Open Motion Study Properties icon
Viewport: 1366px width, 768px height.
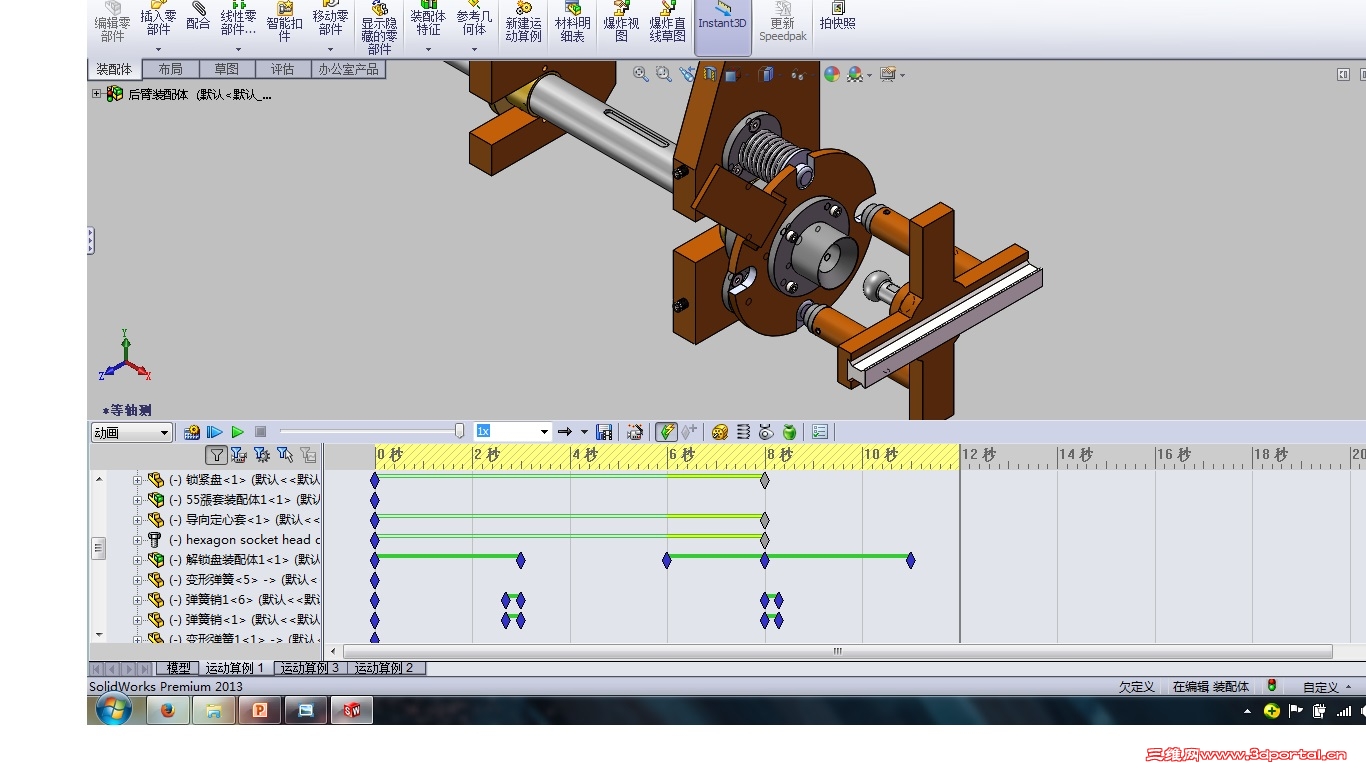point(820,432)
